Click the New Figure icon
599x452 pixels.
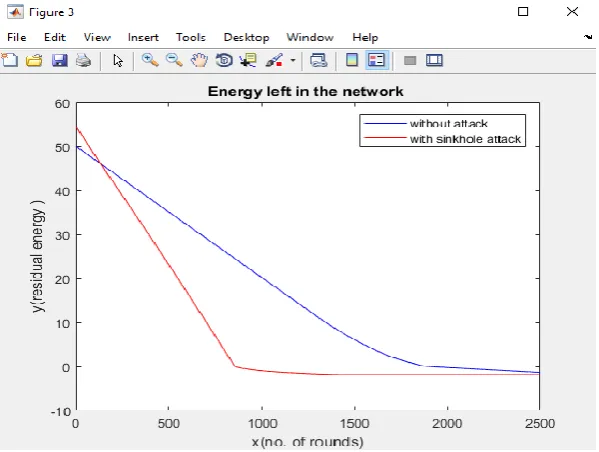click(10, 60)
